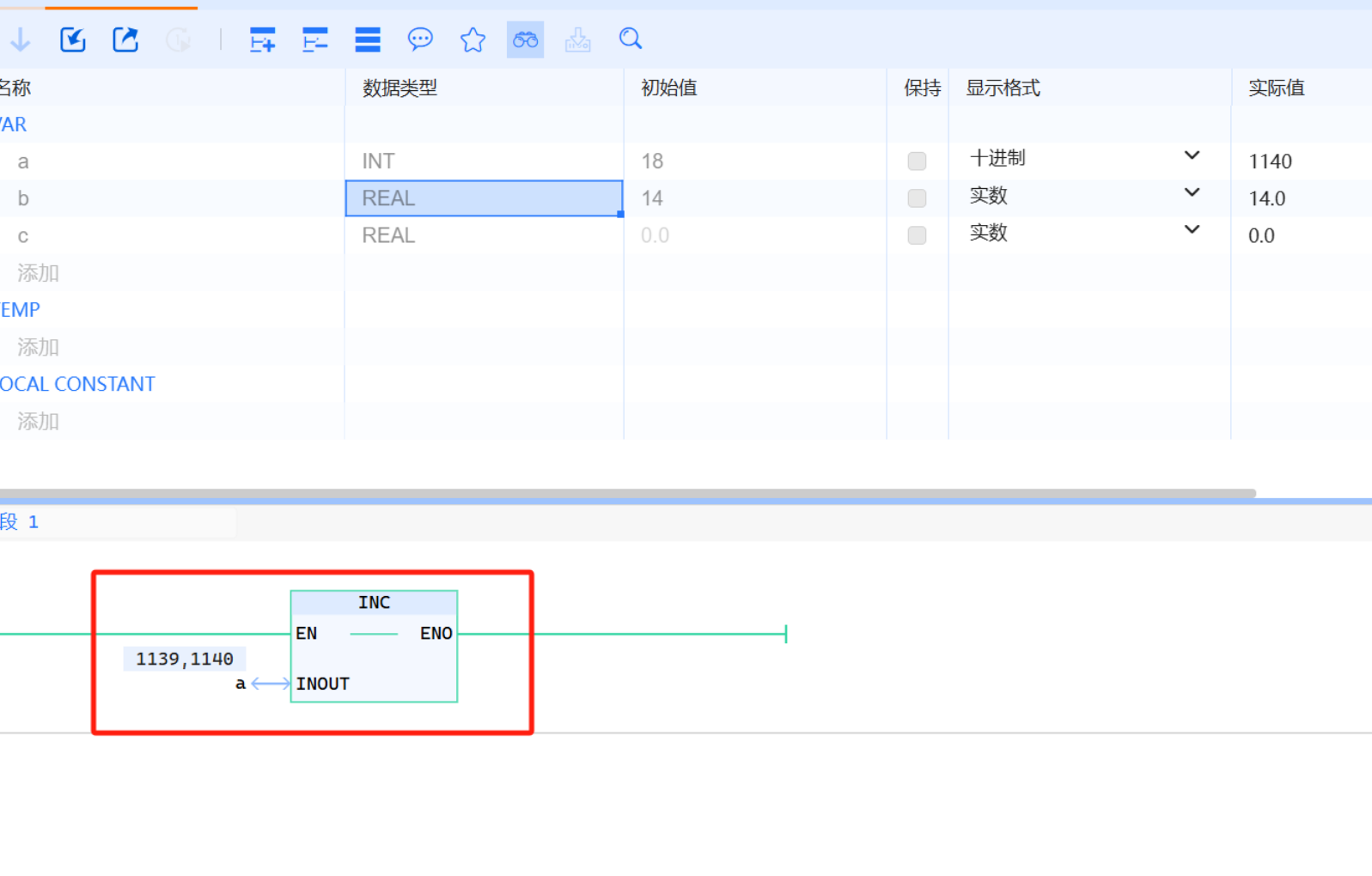Open display format dropdown showing 十进制

(1191, 156)
